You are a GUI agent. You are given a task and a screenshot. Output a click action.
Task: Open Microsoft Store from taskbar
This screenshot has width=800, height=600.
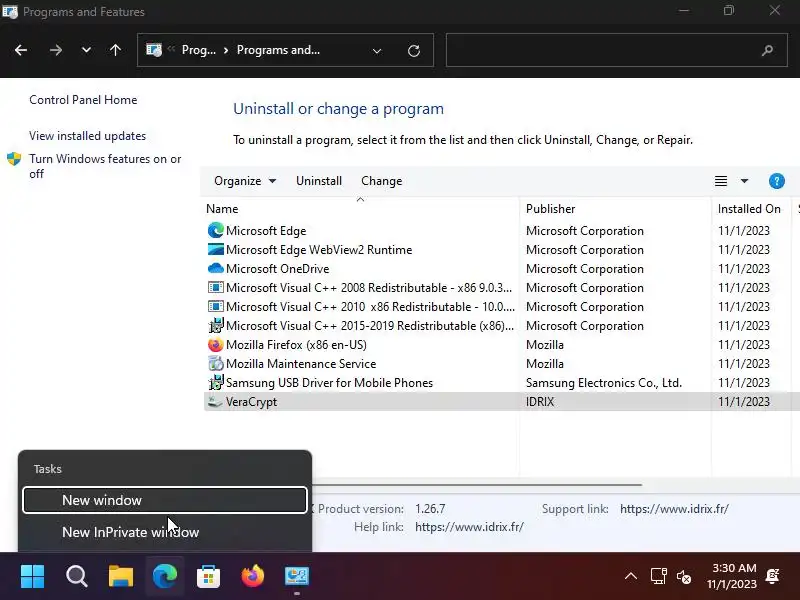209,577
